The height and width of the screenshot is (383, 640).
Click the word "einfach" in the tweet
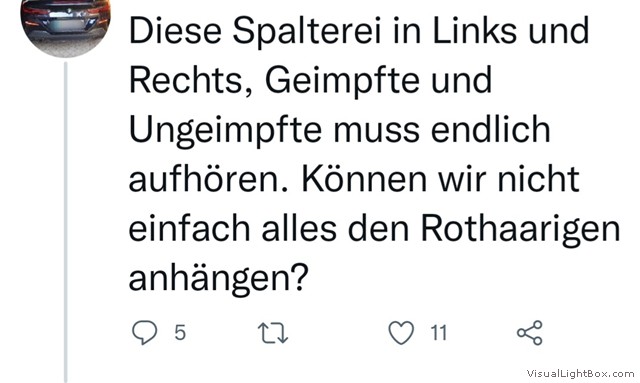pos(189,228)
